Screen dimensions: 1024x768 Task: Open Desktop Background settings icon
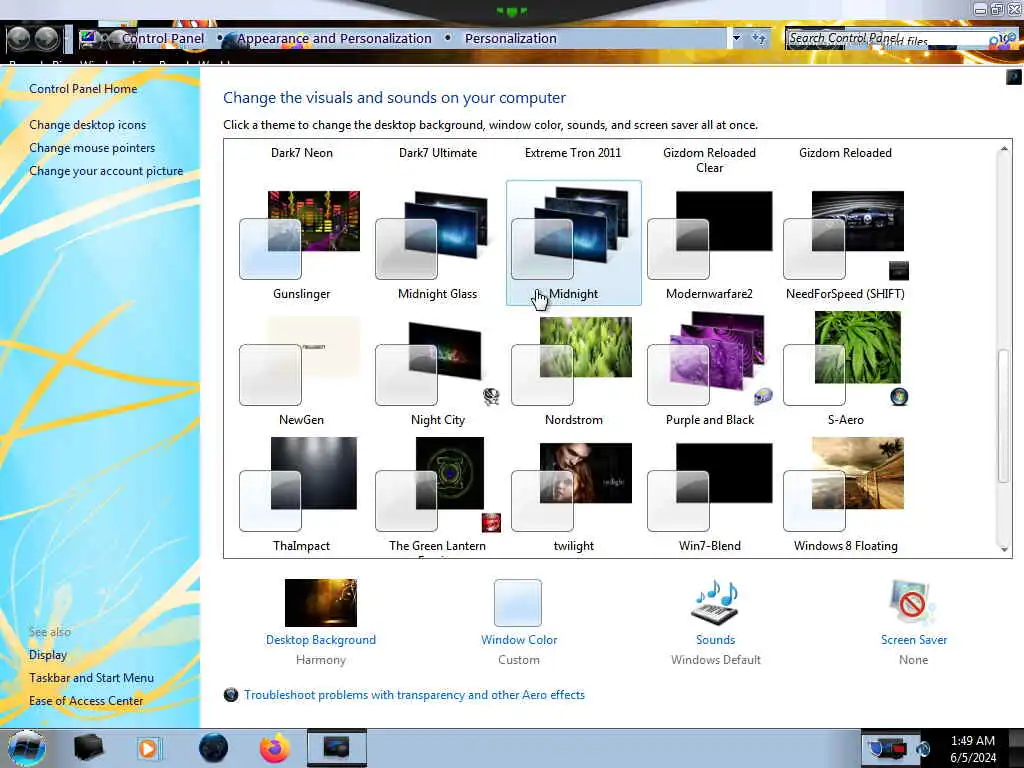pyautogui.click(x=321, y=603)
